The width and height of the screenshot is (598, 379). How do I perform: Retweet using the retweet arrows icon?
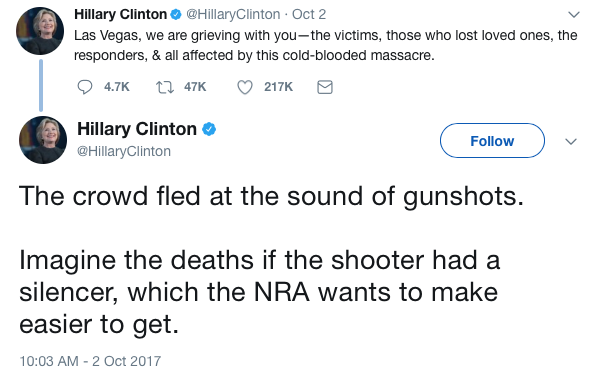[x=165, y=87]
